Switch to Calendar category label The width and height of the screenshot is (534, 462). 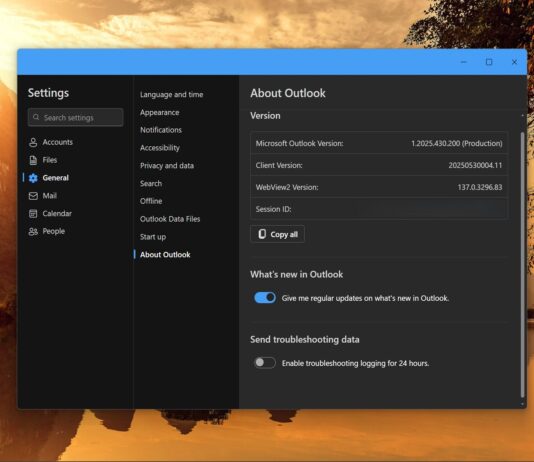[x=57, y=213]
